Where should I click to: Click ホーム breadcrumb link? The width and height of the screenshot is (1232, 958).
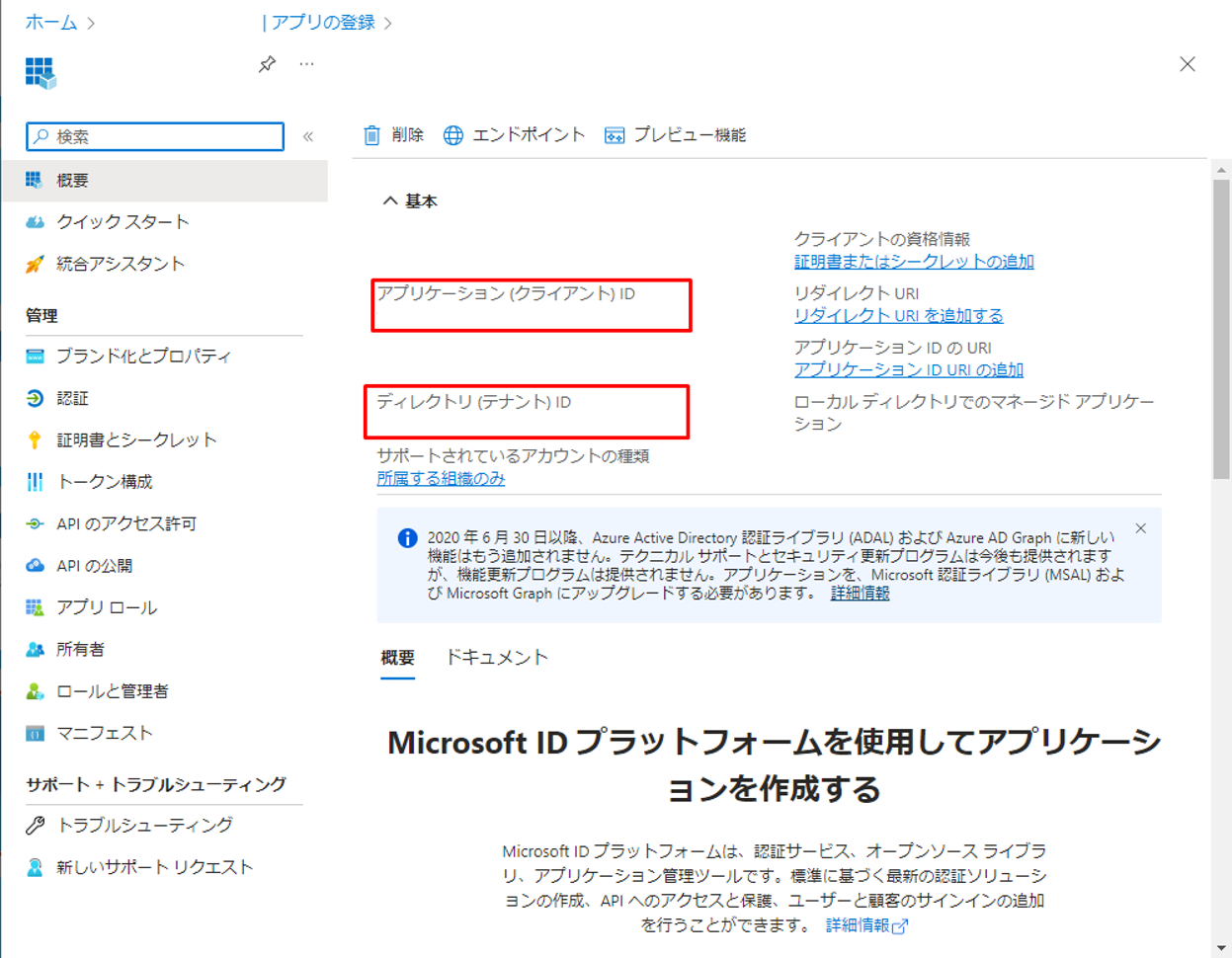tap(51, 22)
